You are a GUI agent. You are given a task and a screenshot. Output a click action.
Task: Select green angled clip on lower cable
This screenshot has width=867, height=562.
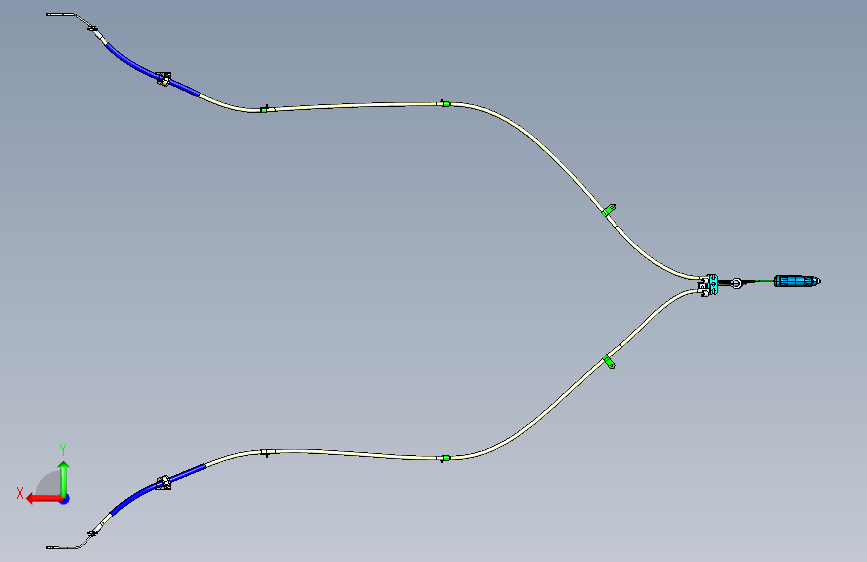click(609, 362)
